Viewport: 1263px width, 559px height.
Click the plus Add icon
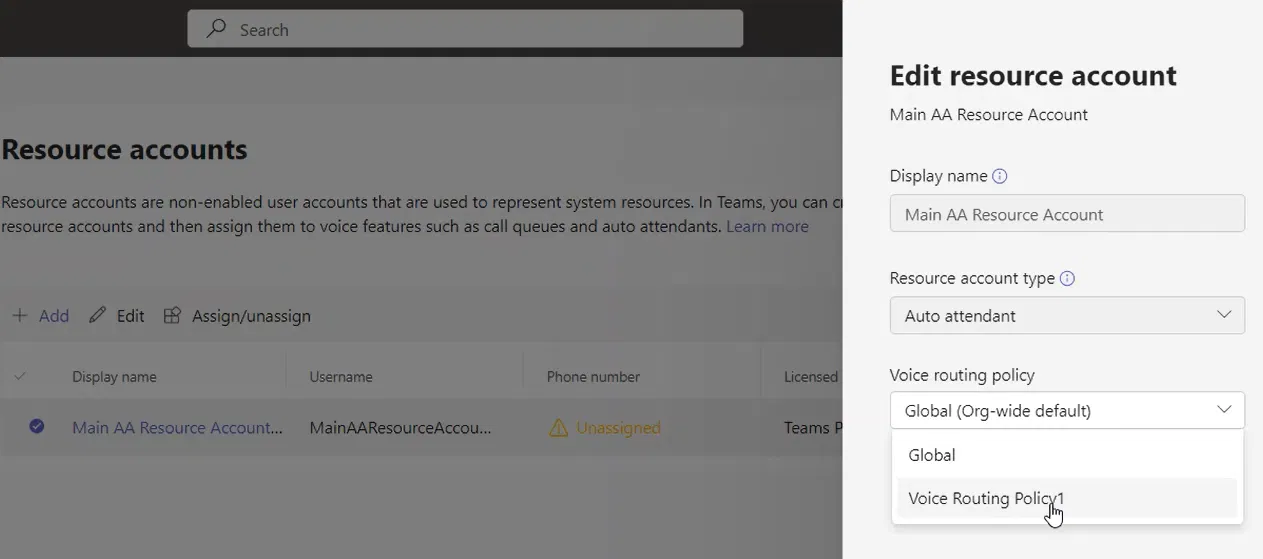tap(20, 316)
